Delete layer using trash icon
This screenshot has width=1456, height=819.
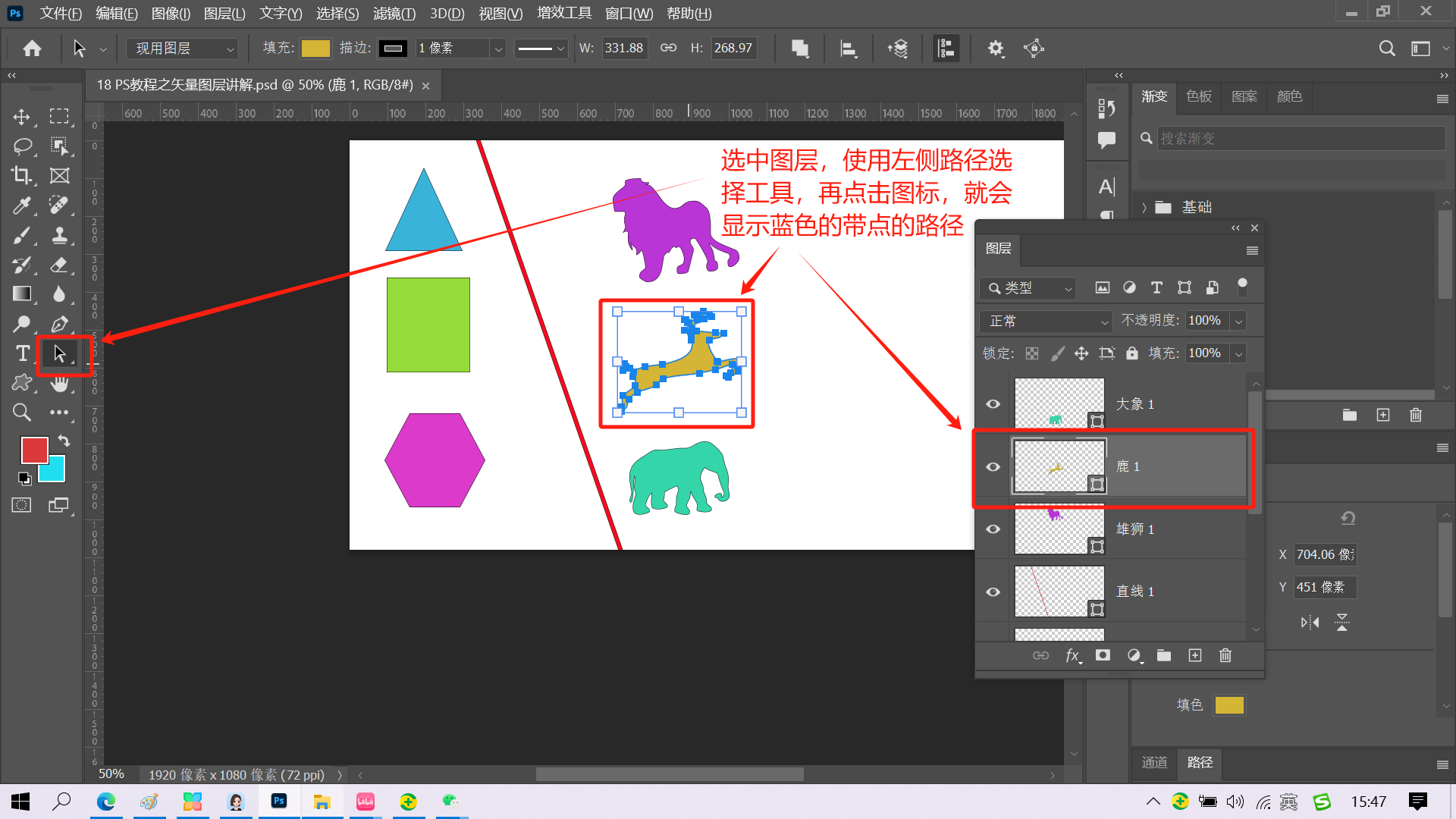click(x=1225, y=655)
